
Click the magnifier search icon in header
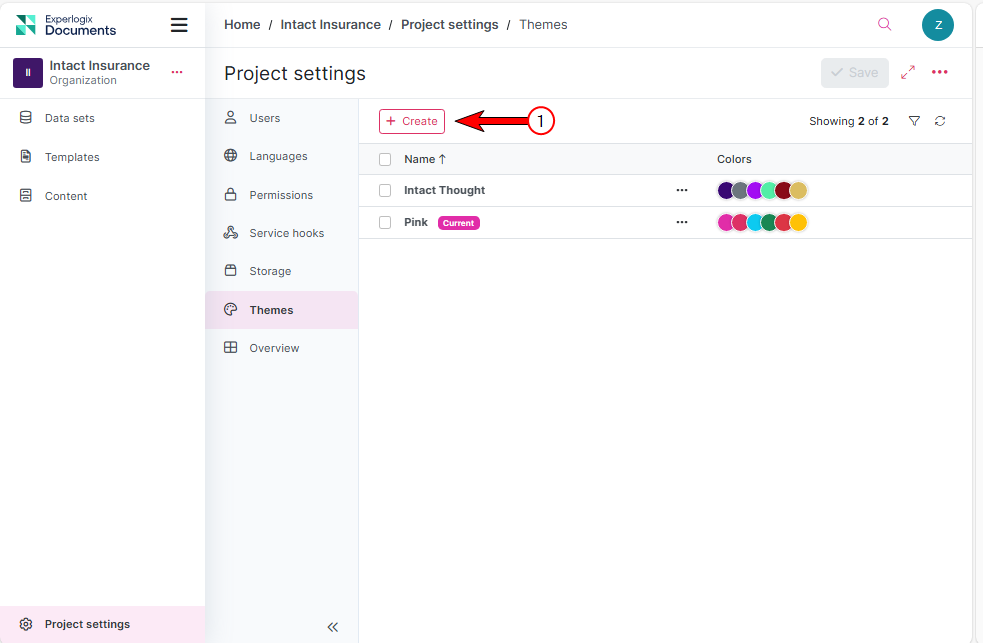[884, 25]
